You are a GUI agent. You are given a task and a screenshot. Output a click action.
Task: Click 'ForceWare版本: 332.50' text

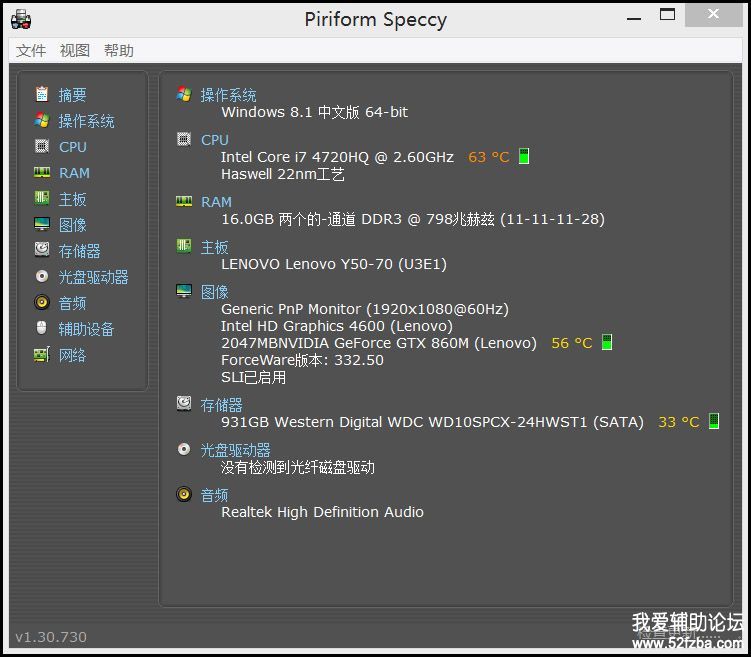(x=302, y=360)
